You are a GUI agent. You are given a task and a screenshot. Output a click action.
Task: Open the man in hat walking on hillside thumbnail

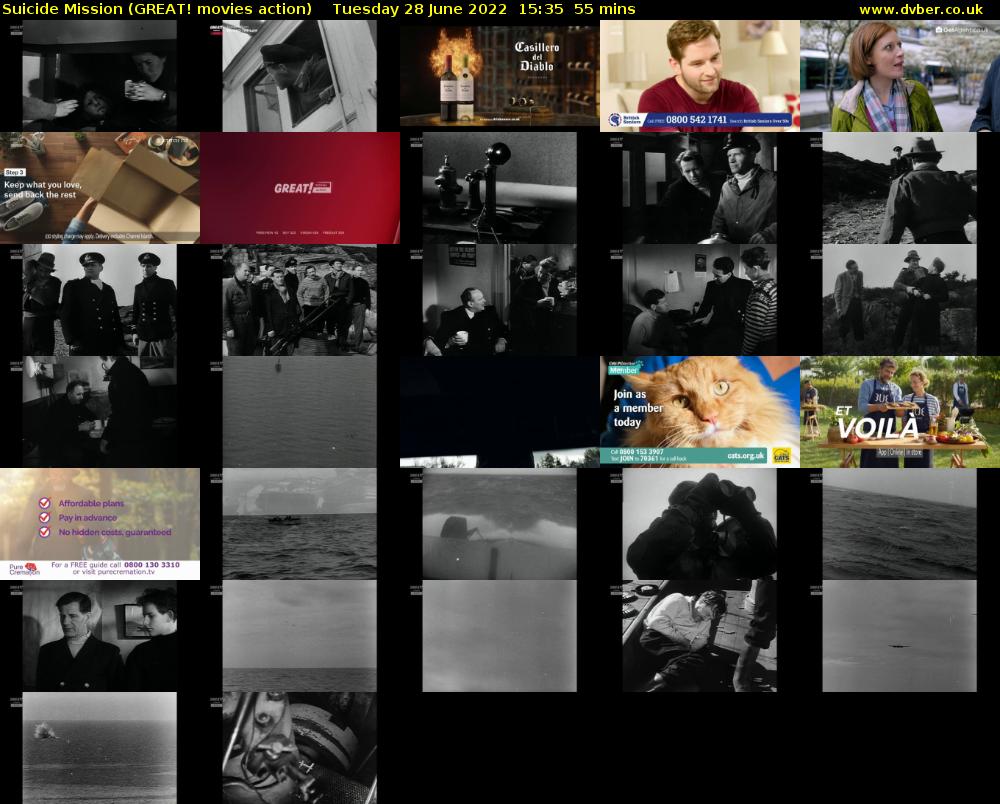point(900,188)
